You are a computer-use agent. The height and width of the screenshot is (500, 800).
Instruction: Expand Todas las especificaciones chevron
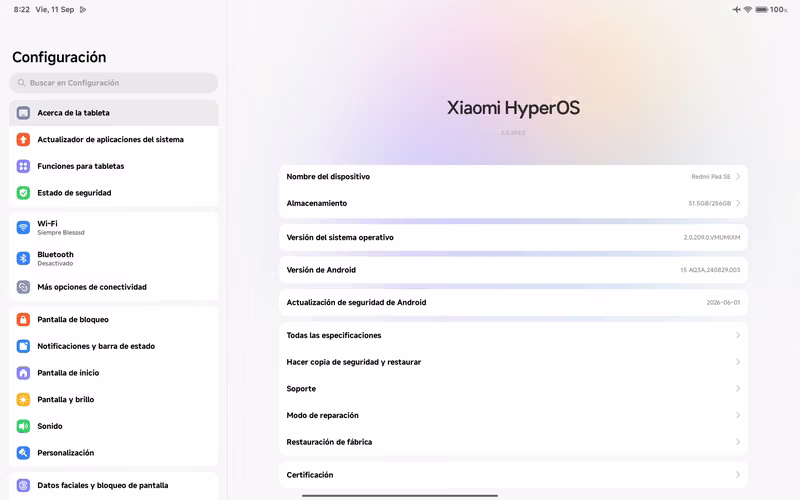pos(738,335)
